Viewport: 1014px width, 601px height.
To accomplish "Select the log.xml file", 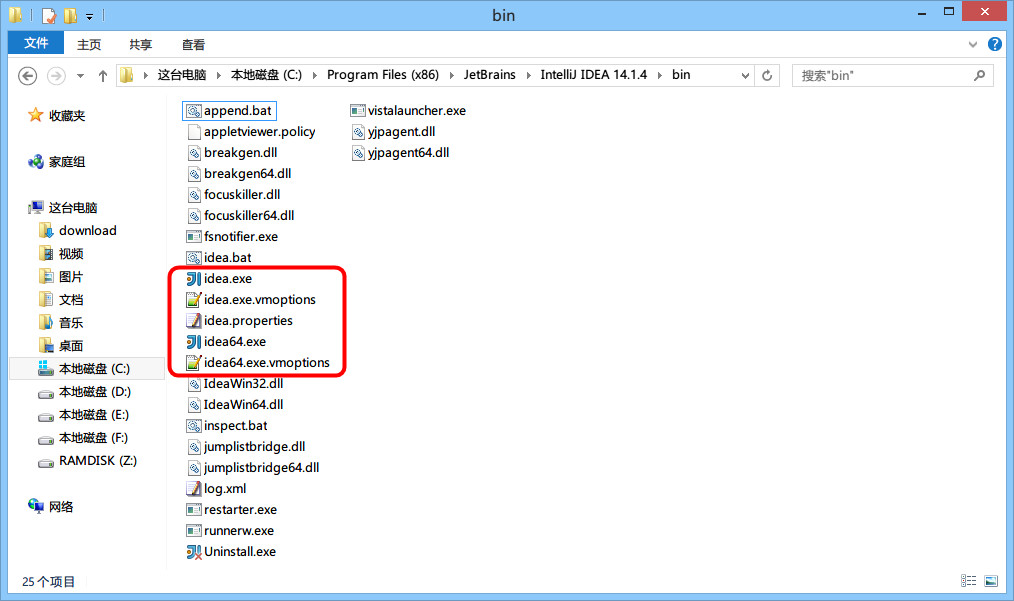I will click(222, 488).
